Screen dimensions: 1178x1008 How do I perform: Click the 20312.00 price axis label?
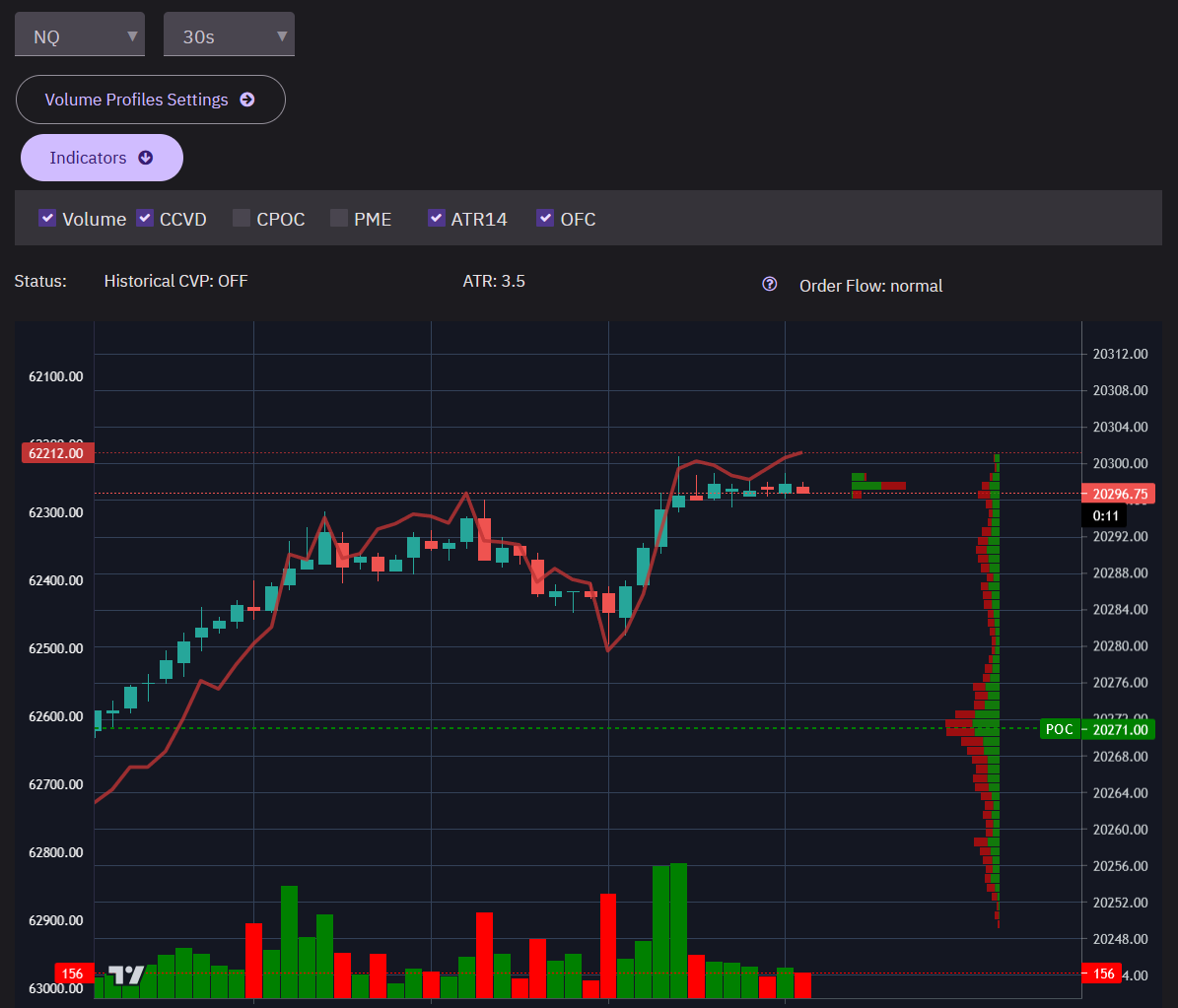pyautogui.click(x=1120, y=354)
